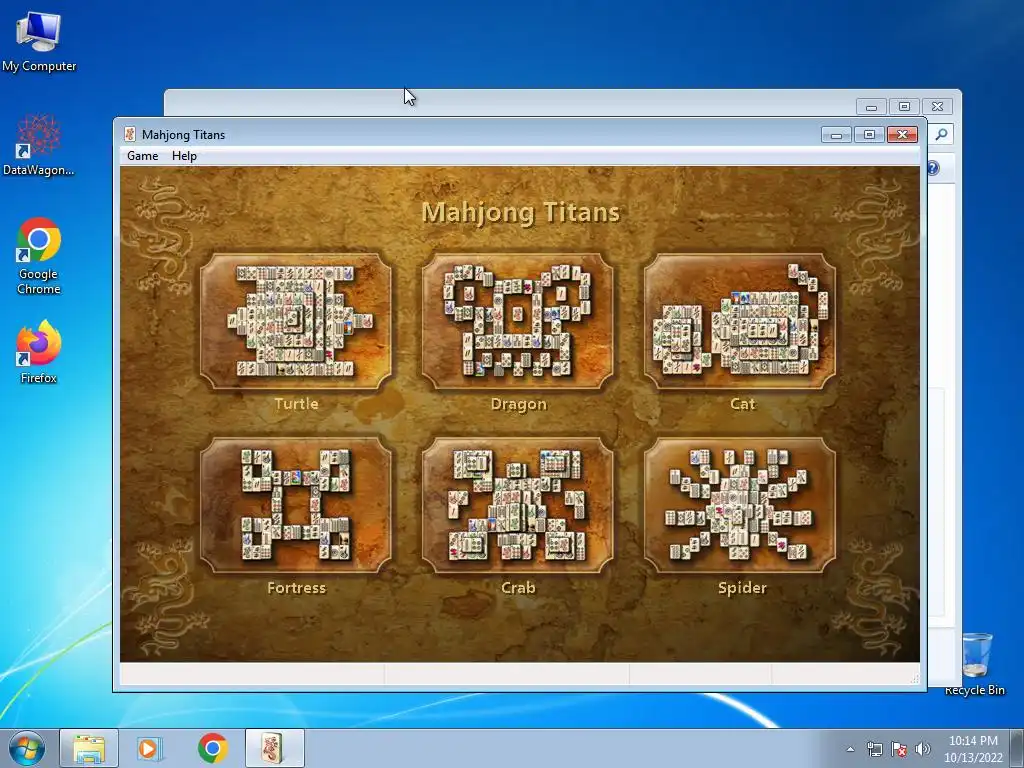1024x768 pixels.
Task: Close the Mahjong Titans window
Action: 903,135
